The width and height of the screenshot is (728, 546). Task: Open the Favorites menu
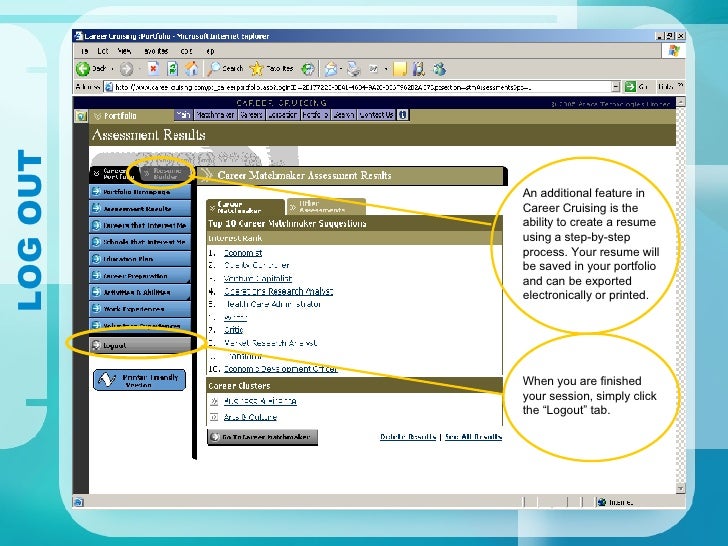tap(156, 51)
